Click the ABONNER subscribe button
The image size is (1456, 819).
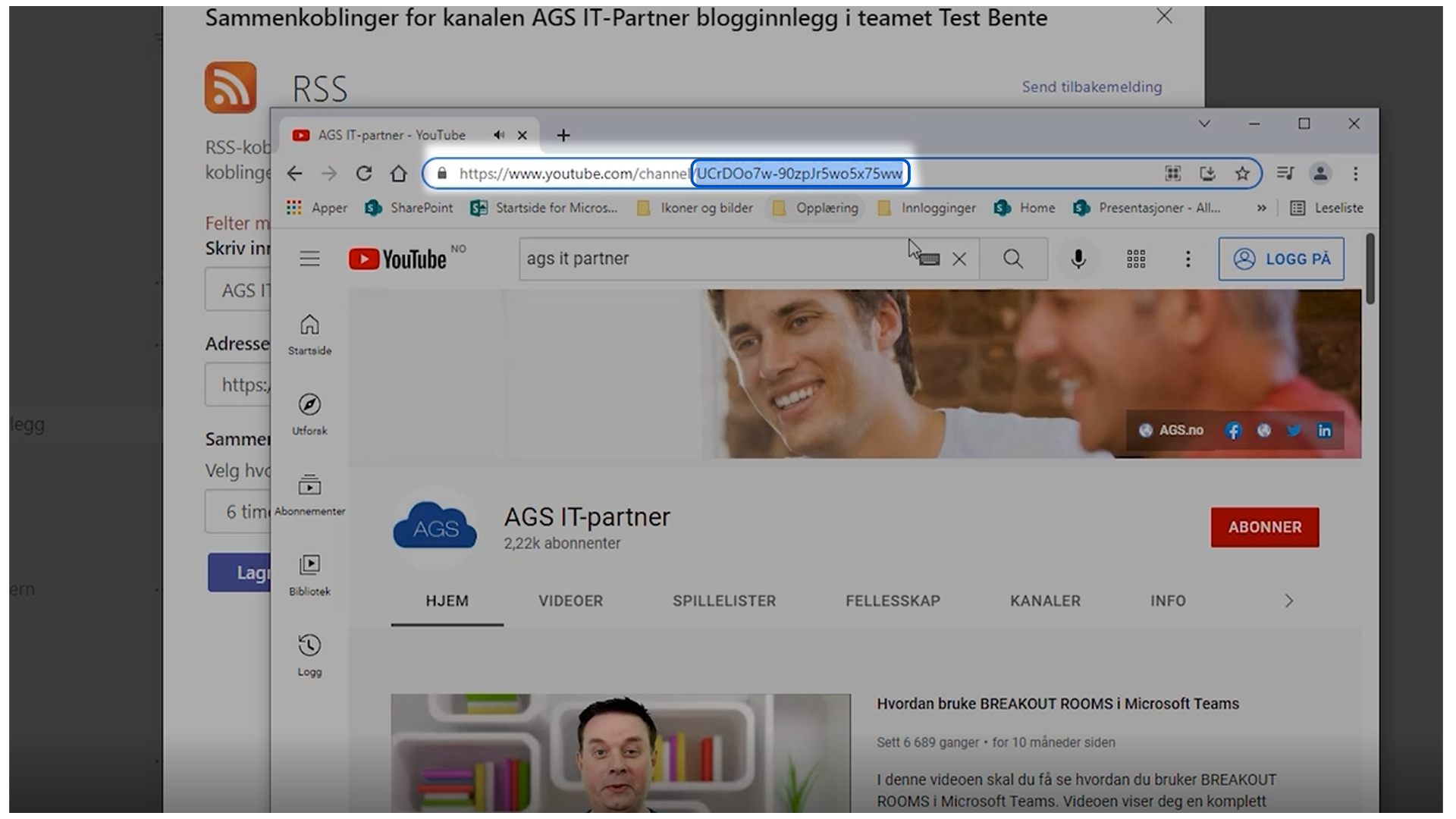coord(1265,527)
